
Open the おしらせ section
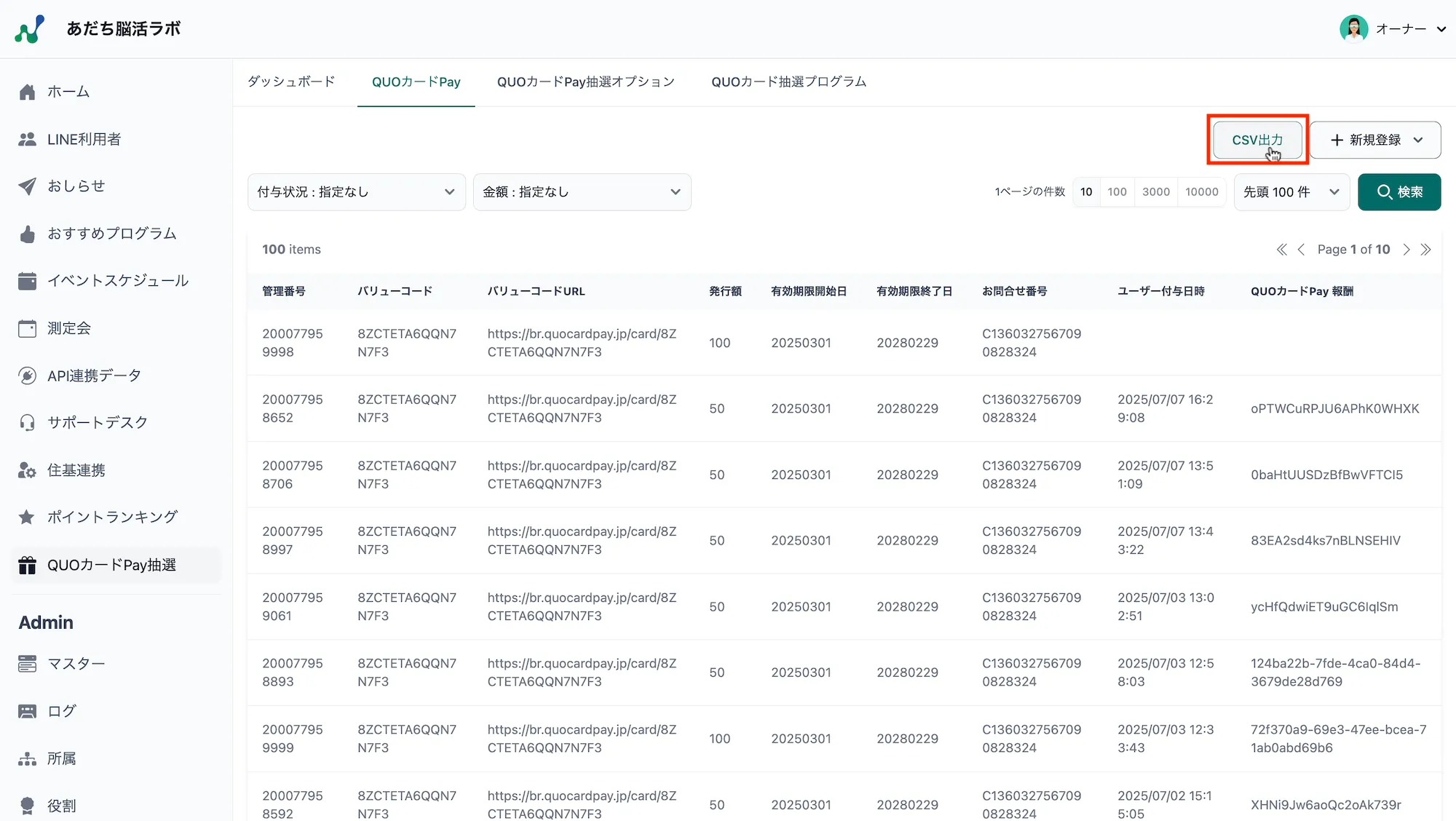point(76,186)
